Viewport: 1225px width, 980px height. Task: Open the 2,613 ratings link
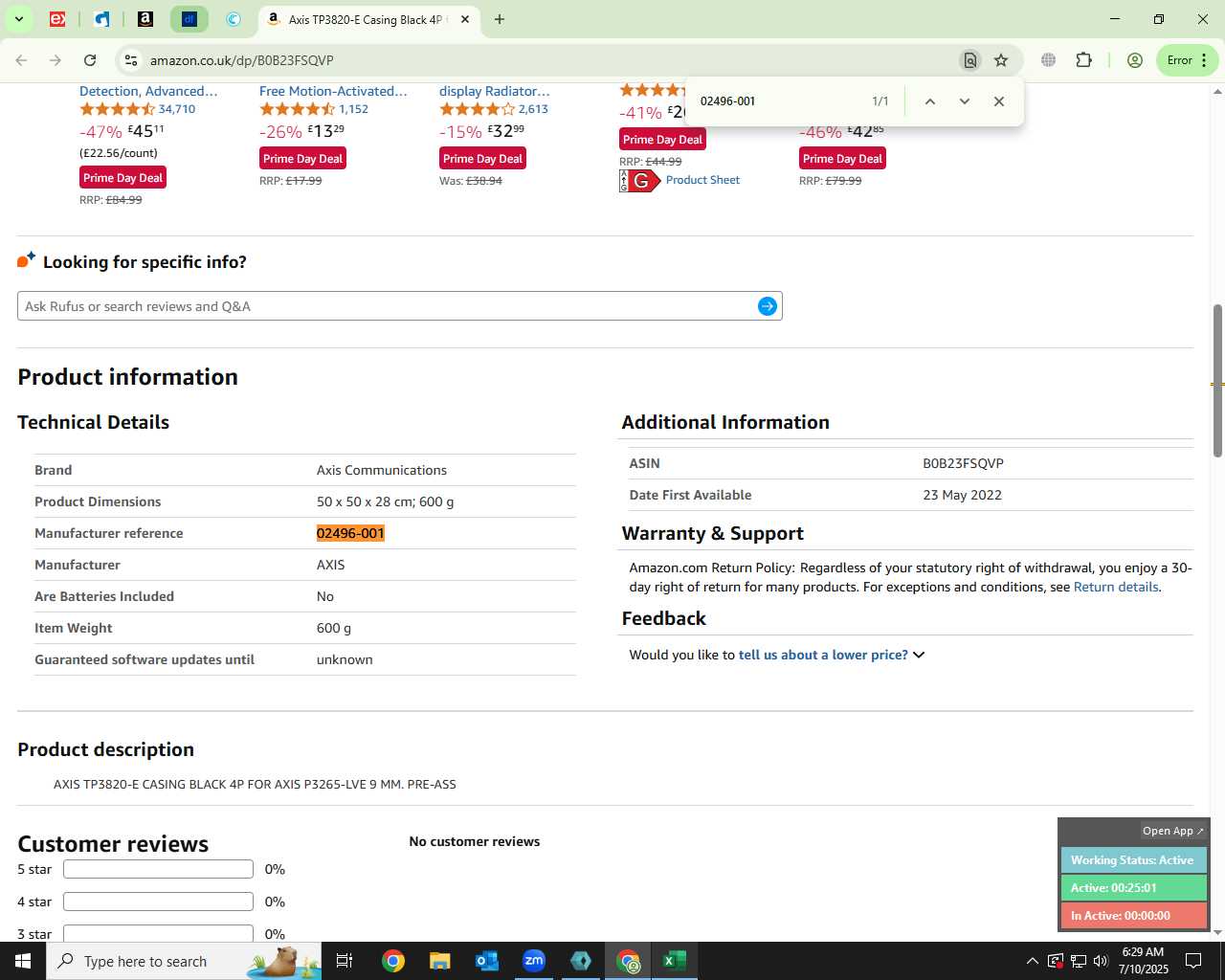point(533,109)
